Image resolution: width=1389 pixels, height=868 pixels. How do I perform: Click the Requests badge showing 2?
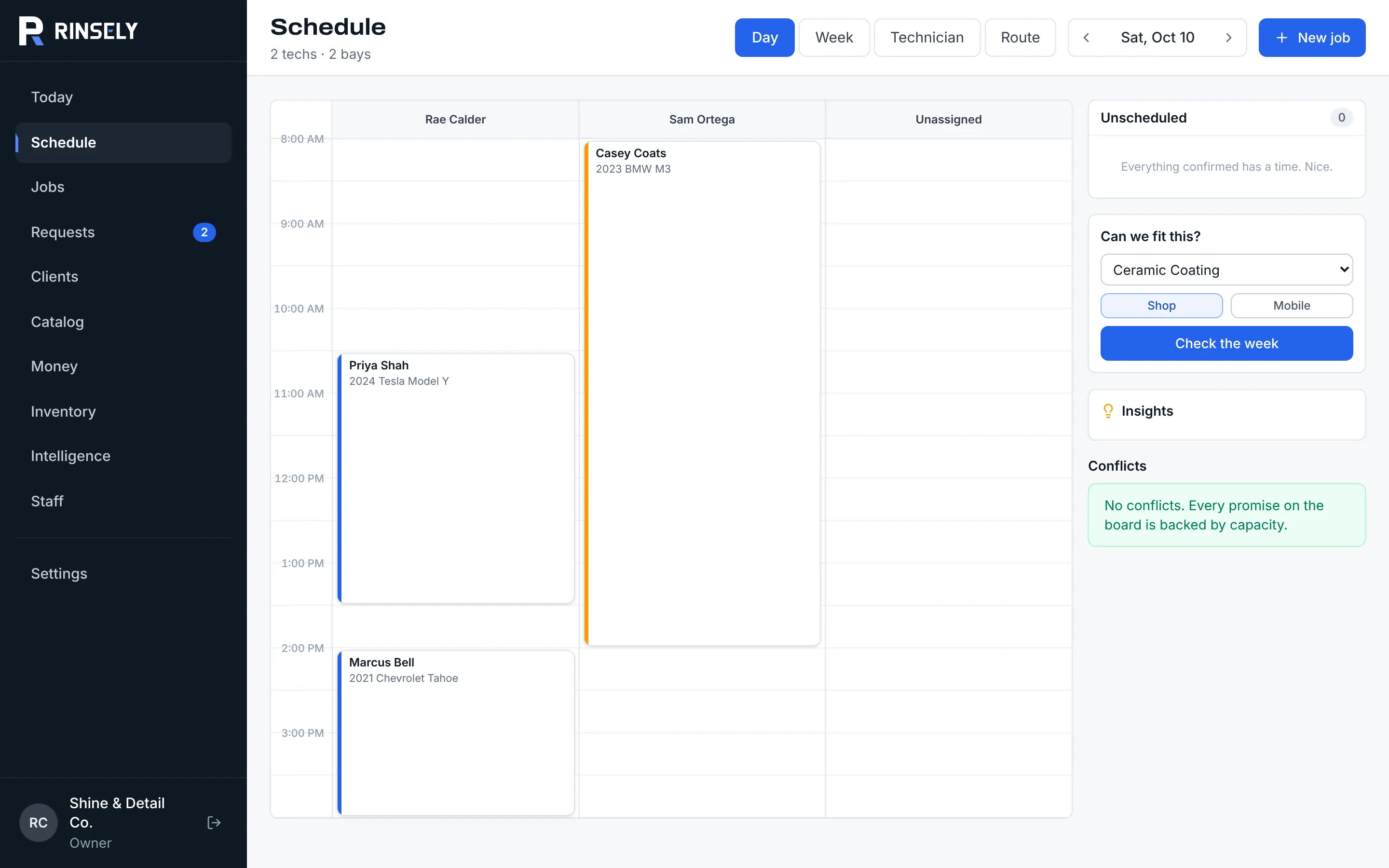[204, 232]
